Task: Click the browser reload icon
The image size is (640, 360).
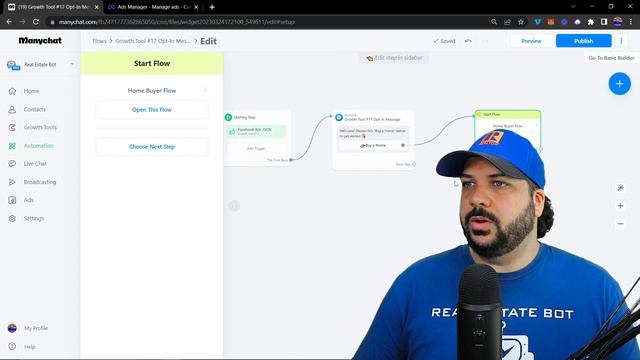Action: (36, 22)
